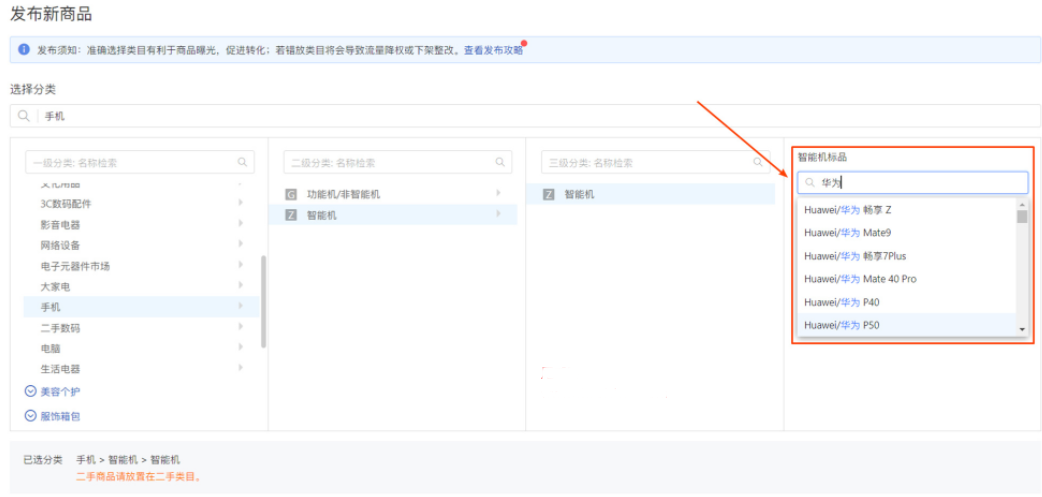Click the Z badge beside third-level 智能机
Image resolution: width=1042 pixels, height=497 pixels.
549,194
